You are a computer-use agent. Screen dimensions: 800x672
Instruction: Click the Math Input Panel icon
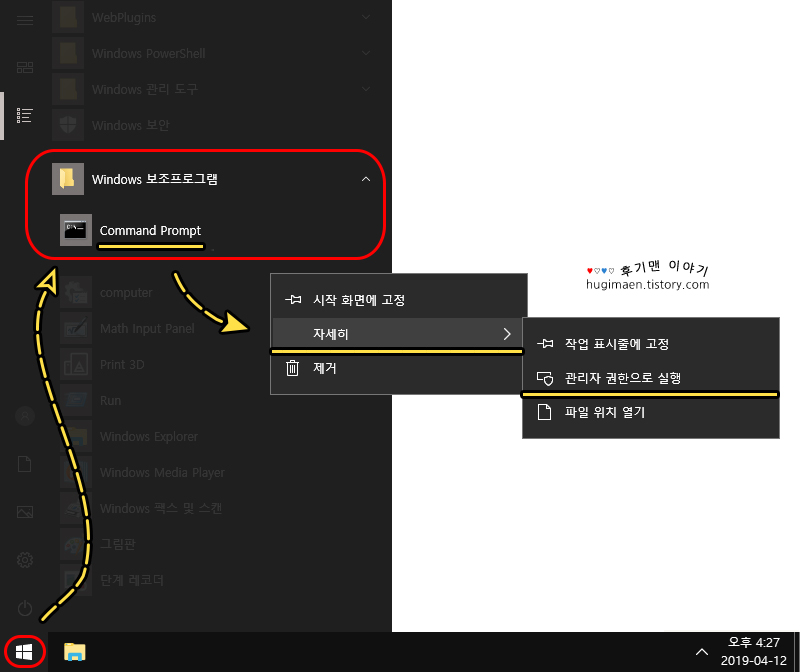(76, 329)
